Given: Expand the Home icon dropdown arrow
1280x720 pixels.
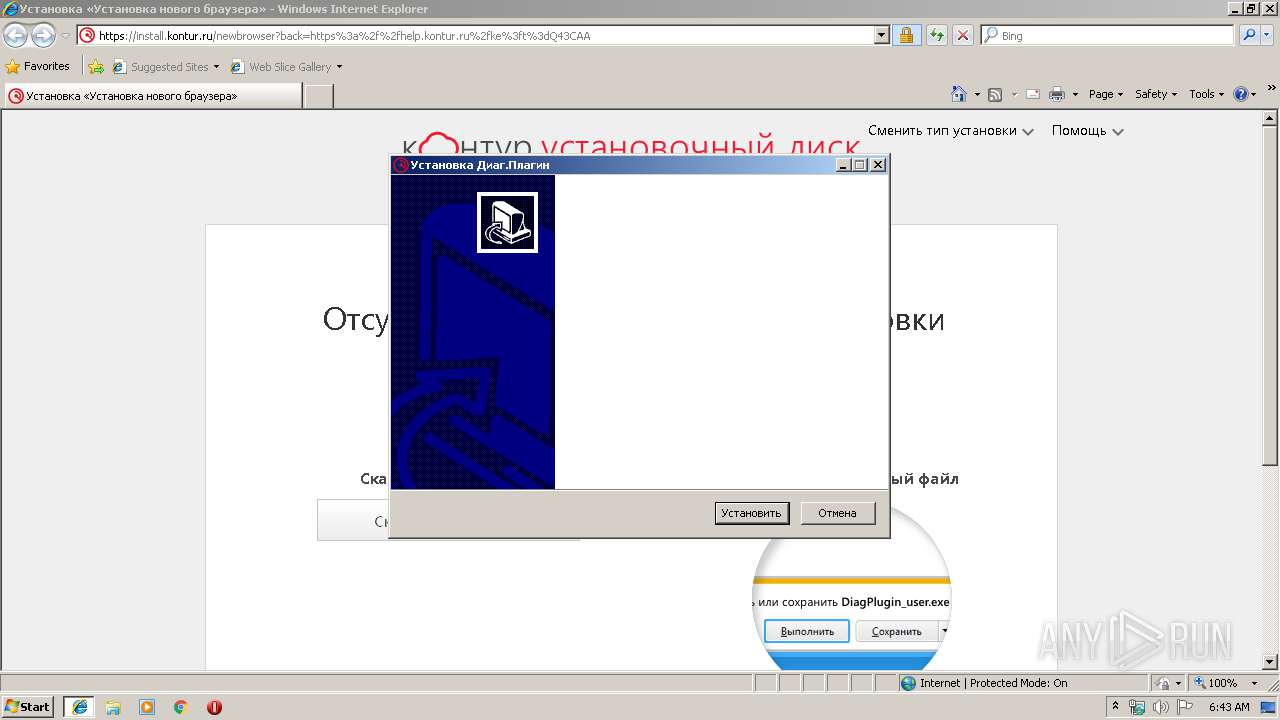Looking at the screenshot, I should (x=976, y=94).
